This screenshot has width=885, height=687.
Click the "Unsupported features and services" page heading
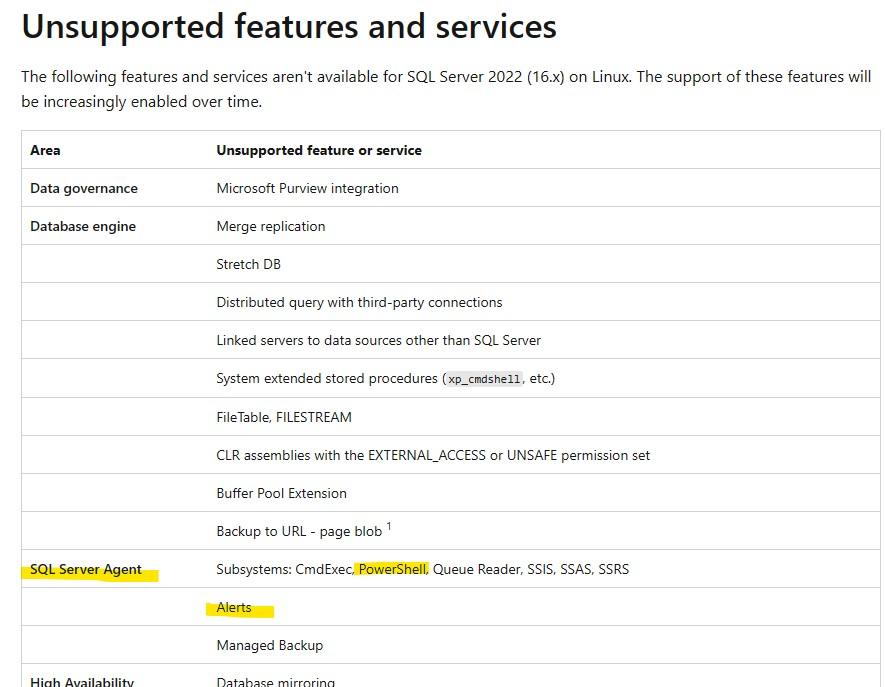(x=289, y=27)
